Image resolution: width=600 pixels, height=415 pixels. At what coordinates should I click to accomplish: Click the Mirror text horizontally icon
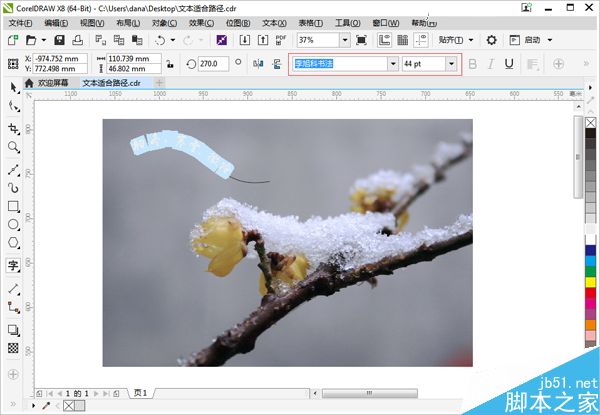tap(258, 64)
